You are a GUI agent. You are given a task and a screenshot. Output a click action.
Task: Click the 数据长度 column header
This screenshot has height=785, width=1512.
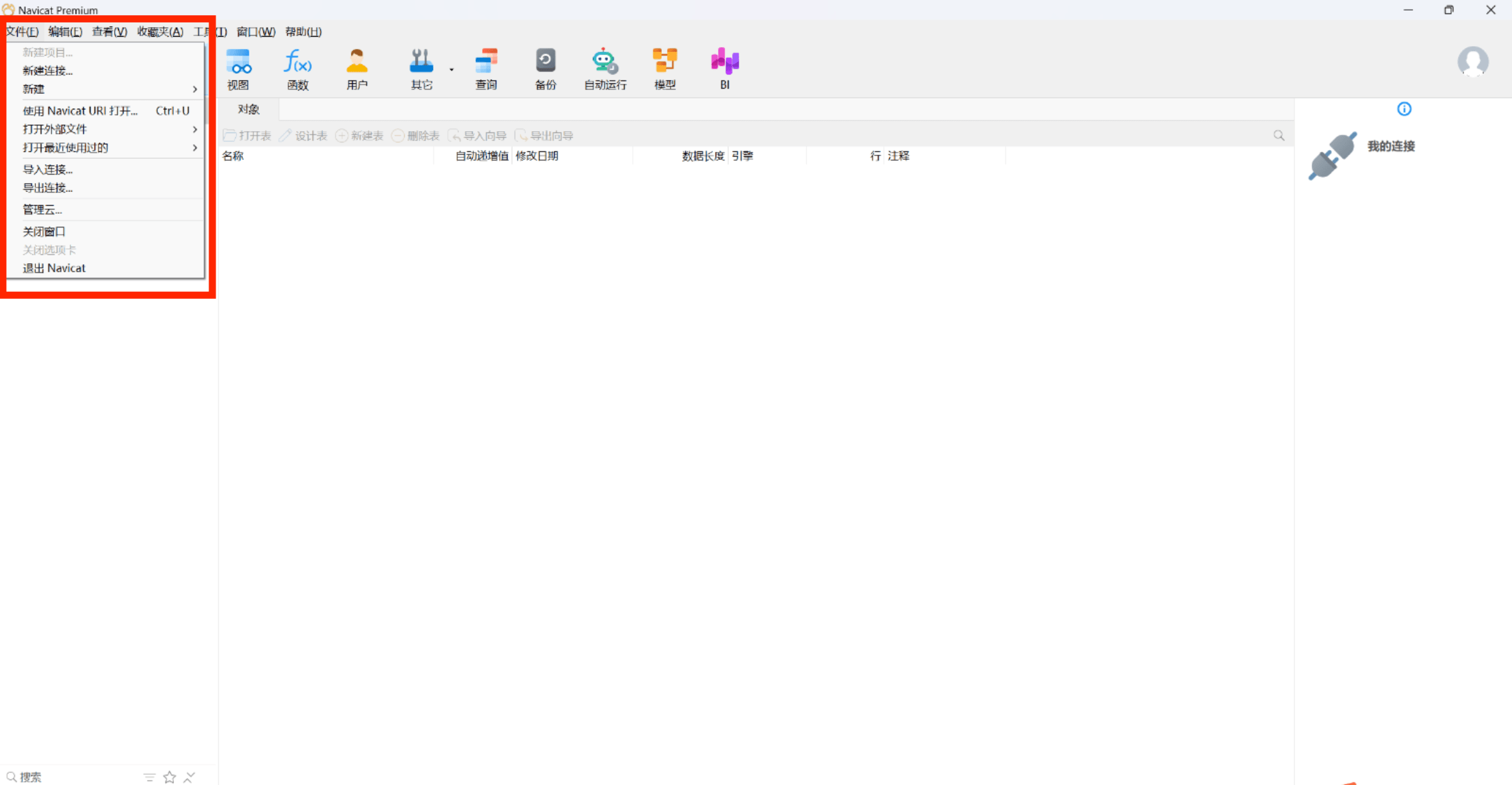680,156
